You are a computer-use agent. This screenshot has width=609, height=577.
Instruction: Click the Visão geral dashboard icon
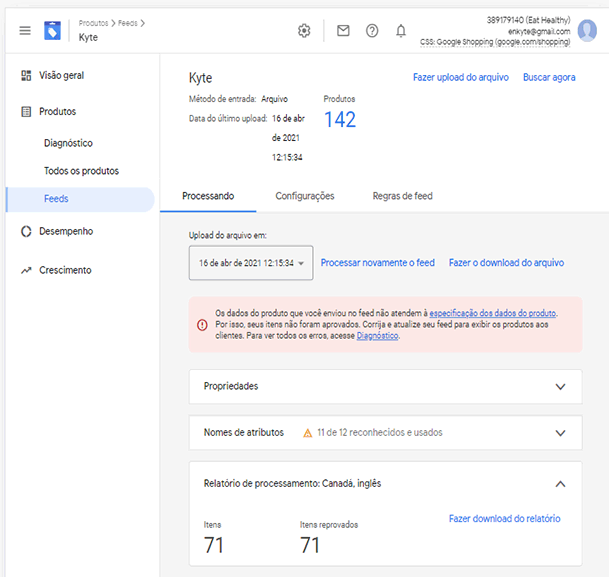tap(26, 75)
